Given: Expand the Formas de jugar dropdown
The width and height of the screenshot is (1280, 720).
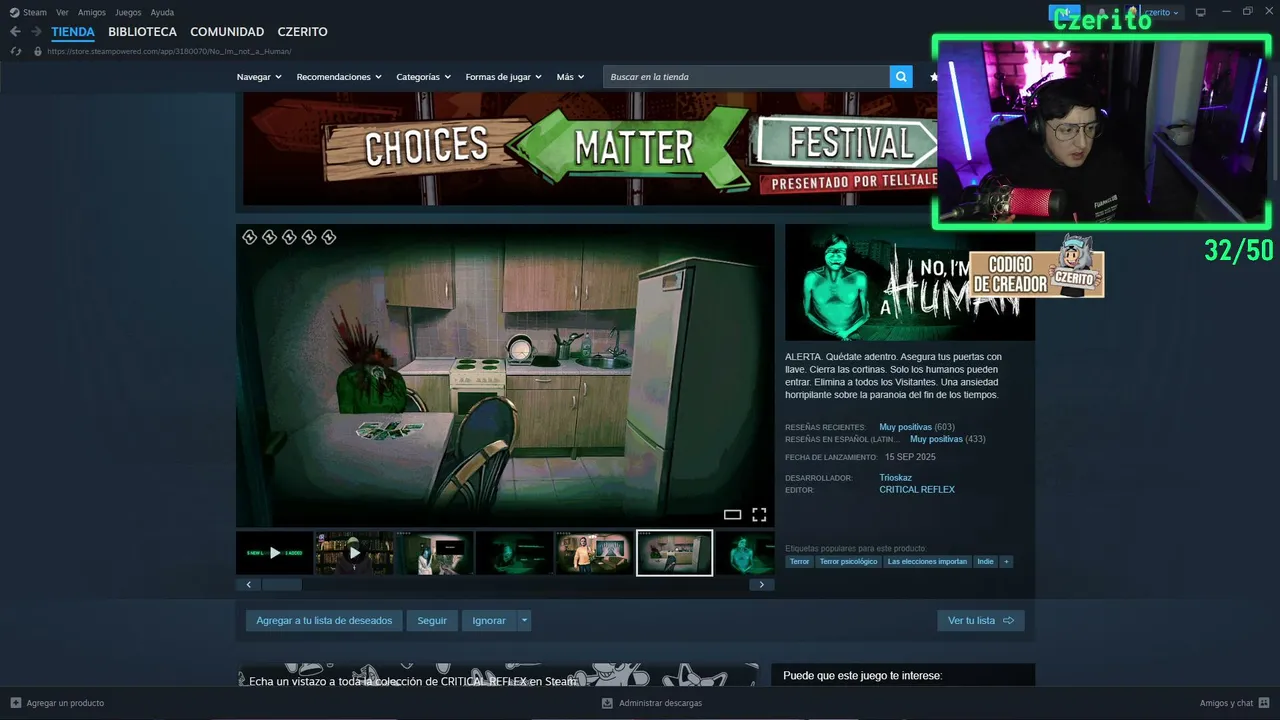Looking at the screenshot, I should click(x=504, y=77).
